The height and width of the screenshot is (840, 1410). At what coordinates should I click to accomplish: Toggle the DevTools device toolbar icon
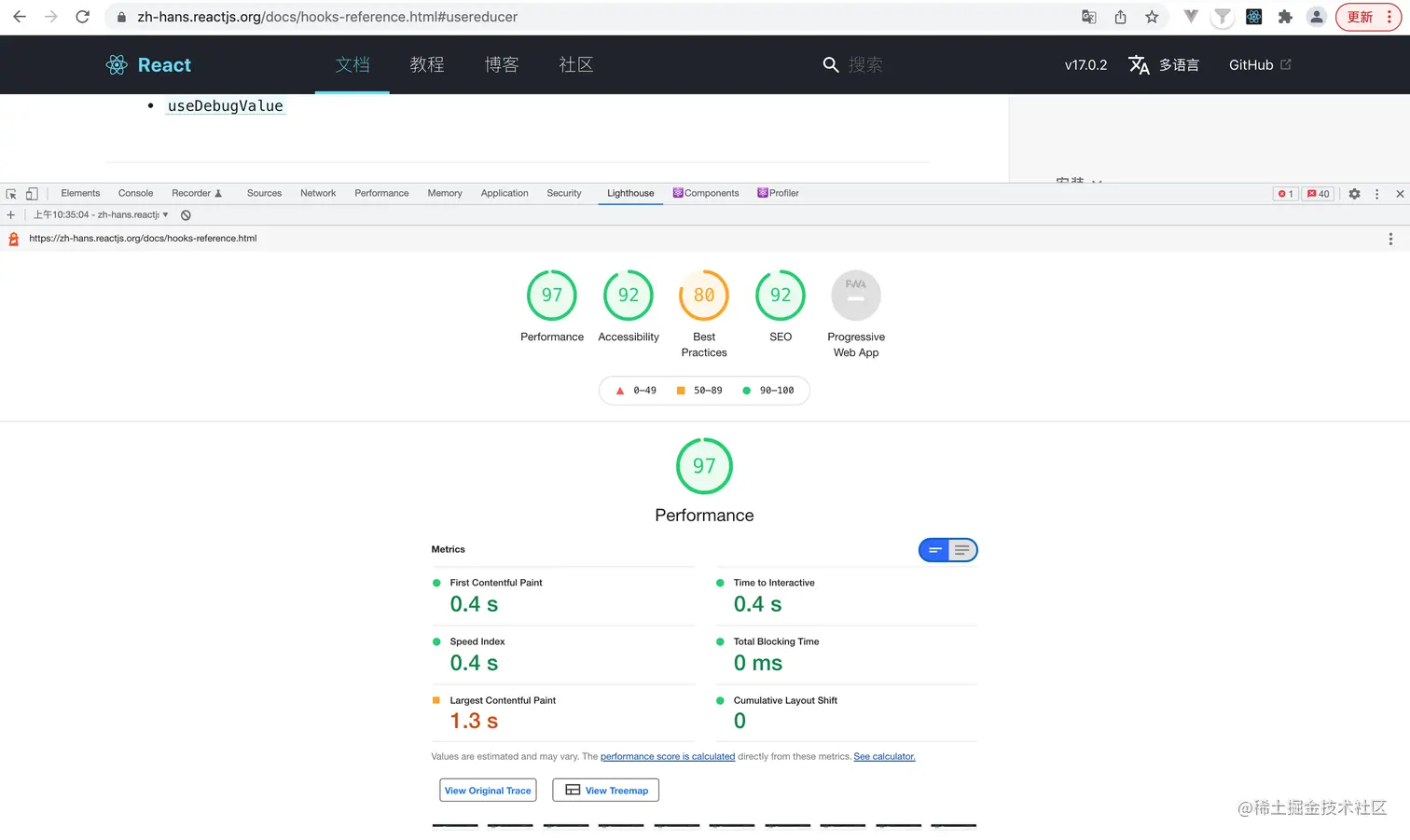pos(32,194)
